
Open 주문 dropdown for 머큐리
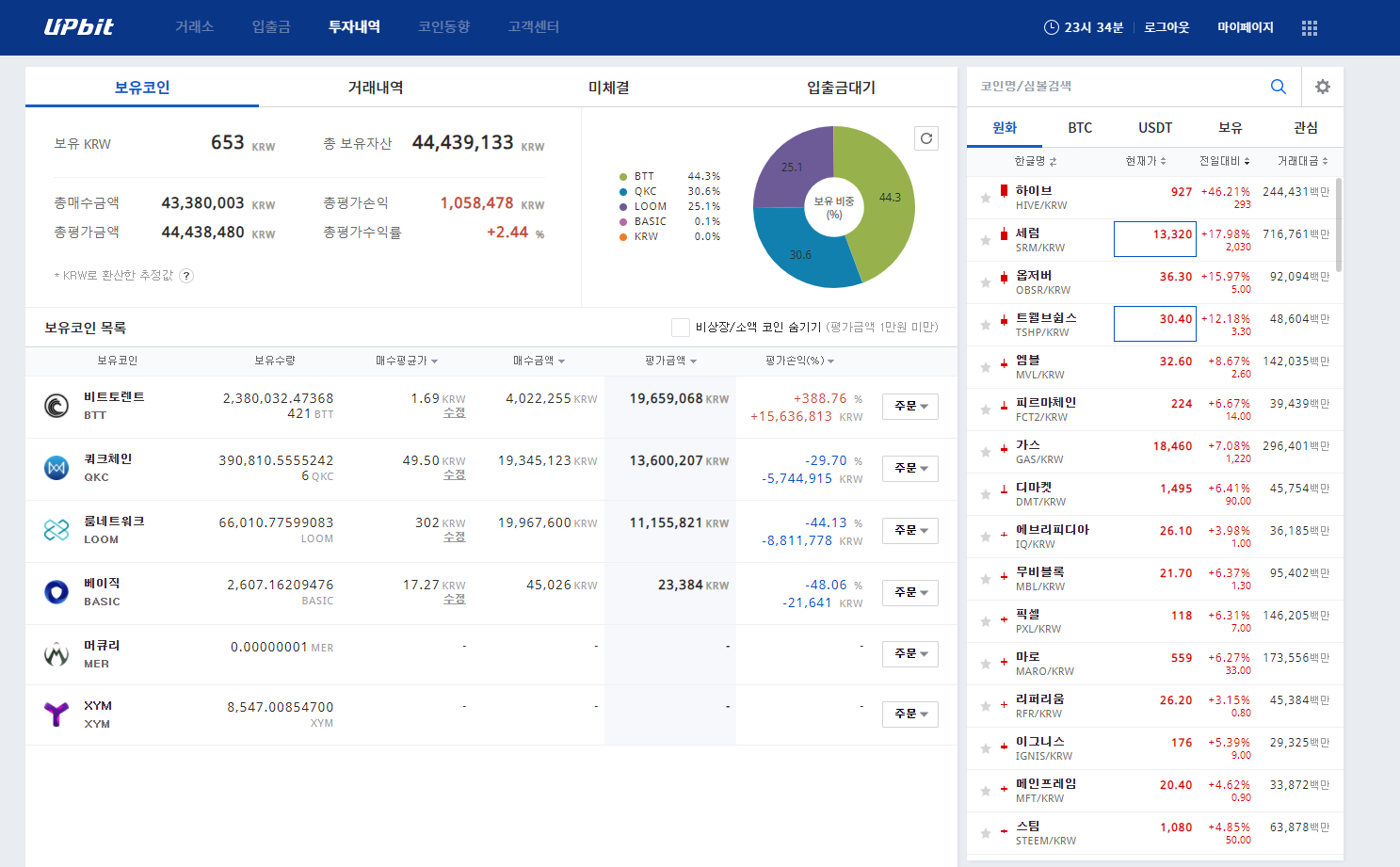(x=910, y=653)
